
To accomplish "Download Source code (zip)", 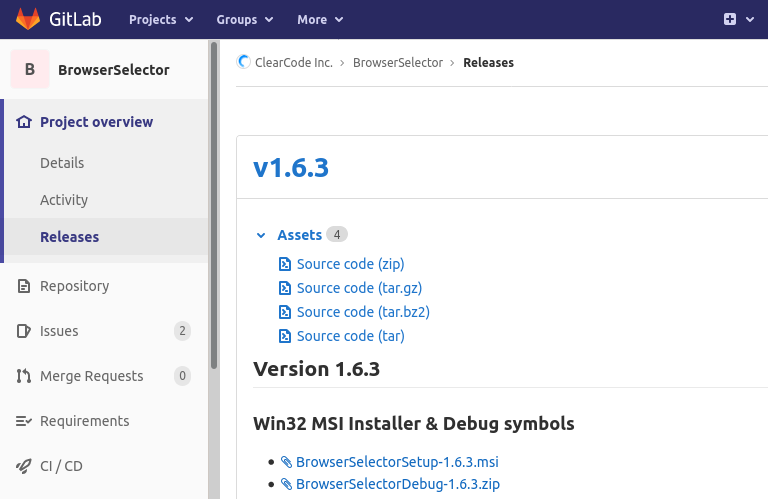I will point(351,264).
